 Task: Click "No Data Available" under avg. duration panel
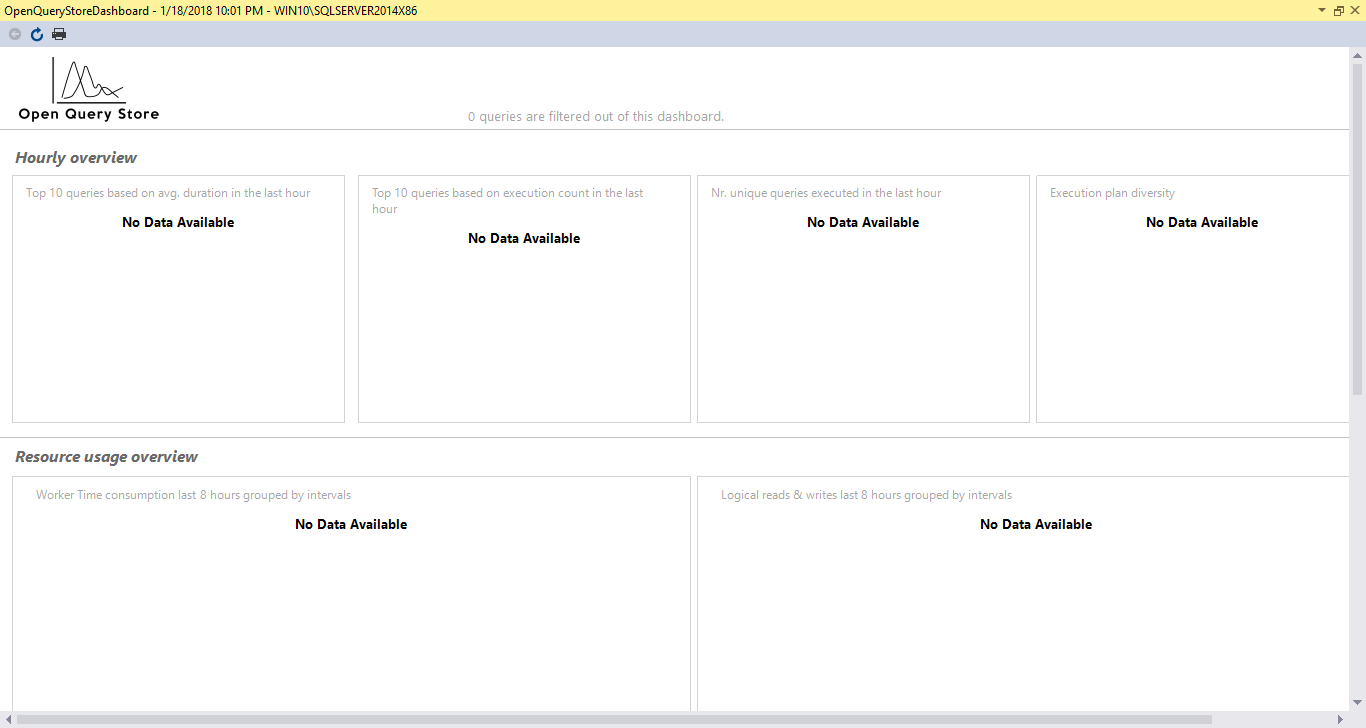178,222
